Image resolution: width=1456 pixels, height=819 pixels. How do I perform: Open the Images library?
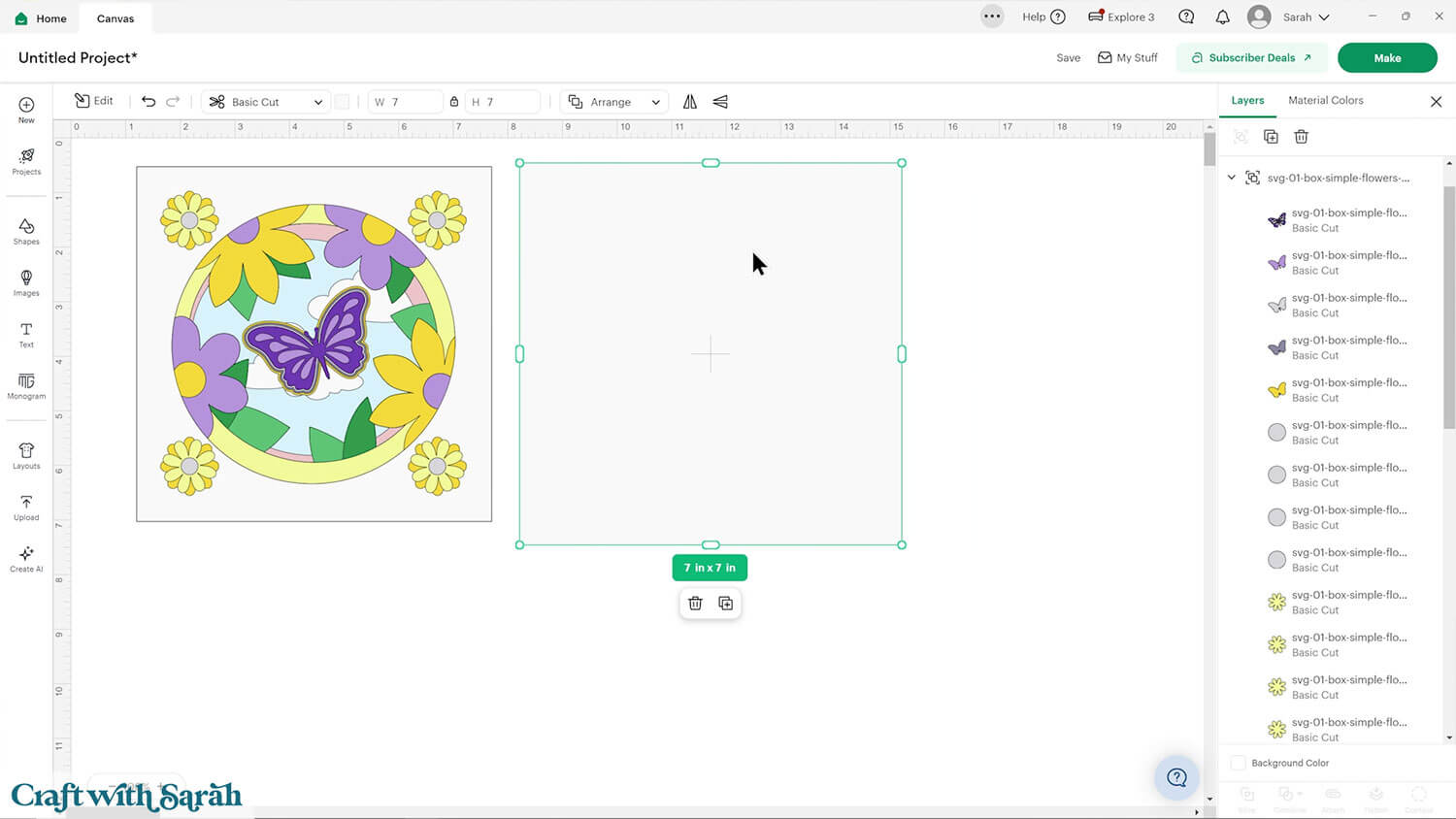[x=26, y=282]
